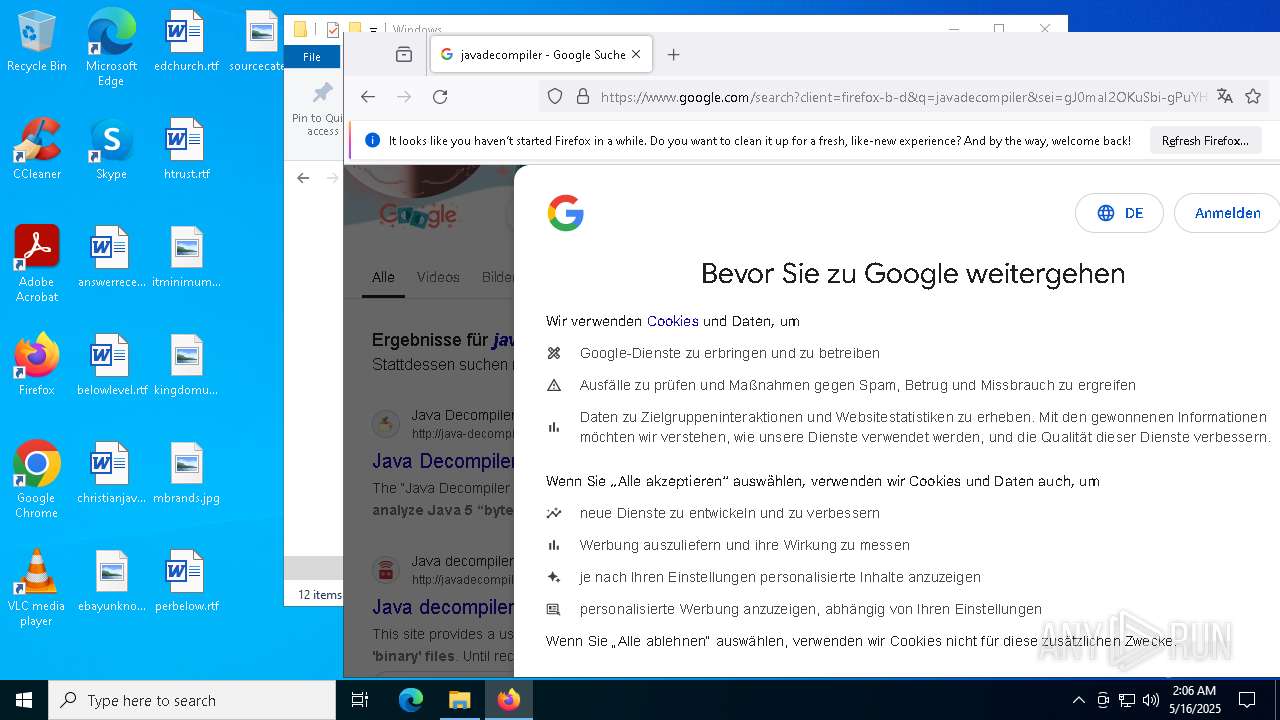Screen dimensions: 1280x720
Task: Bookmark this page with star icon
Action: tap(1253, 97)
